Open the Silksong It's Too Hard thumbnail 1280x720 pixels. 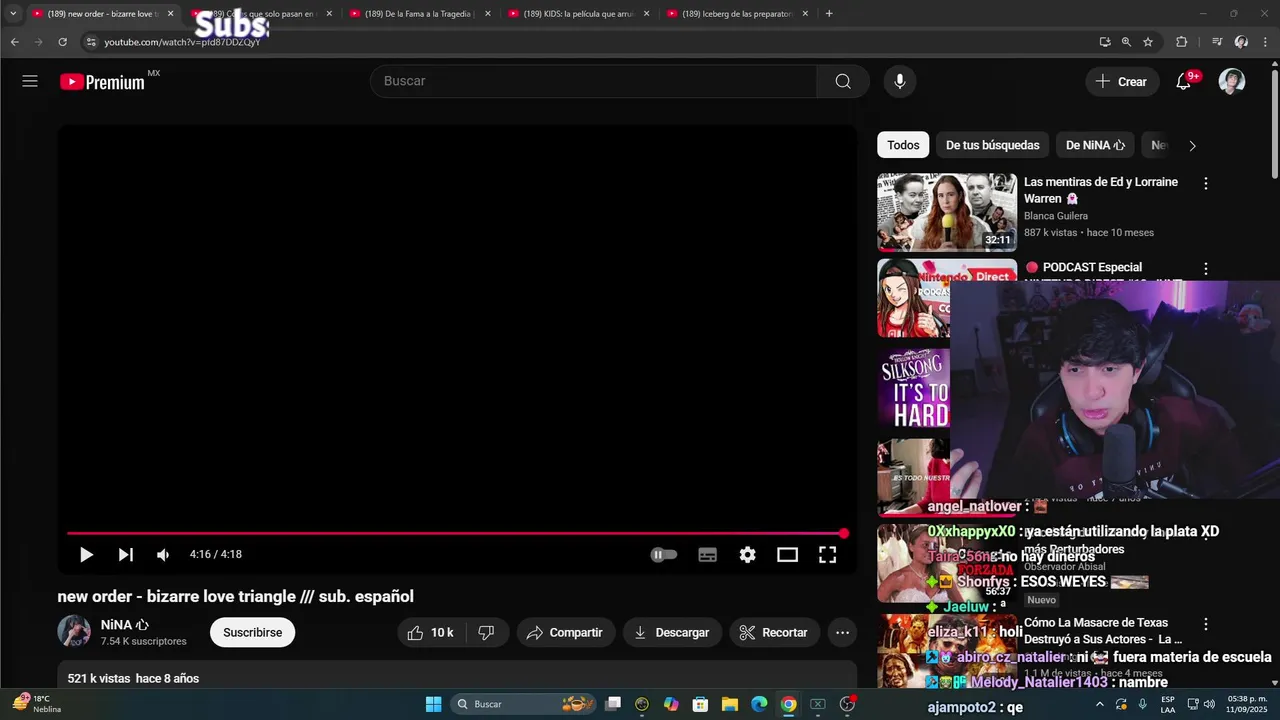[914, 388]
